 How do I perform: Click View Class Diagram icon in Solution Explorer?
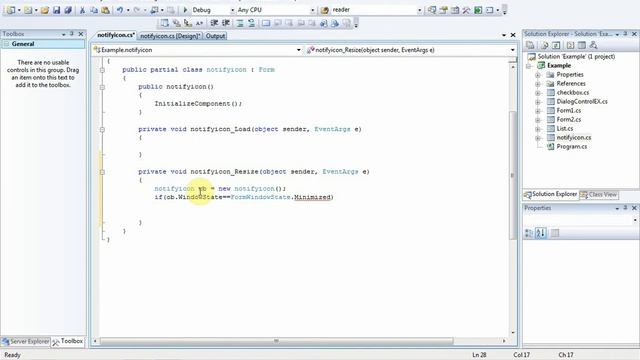(593, 45)
